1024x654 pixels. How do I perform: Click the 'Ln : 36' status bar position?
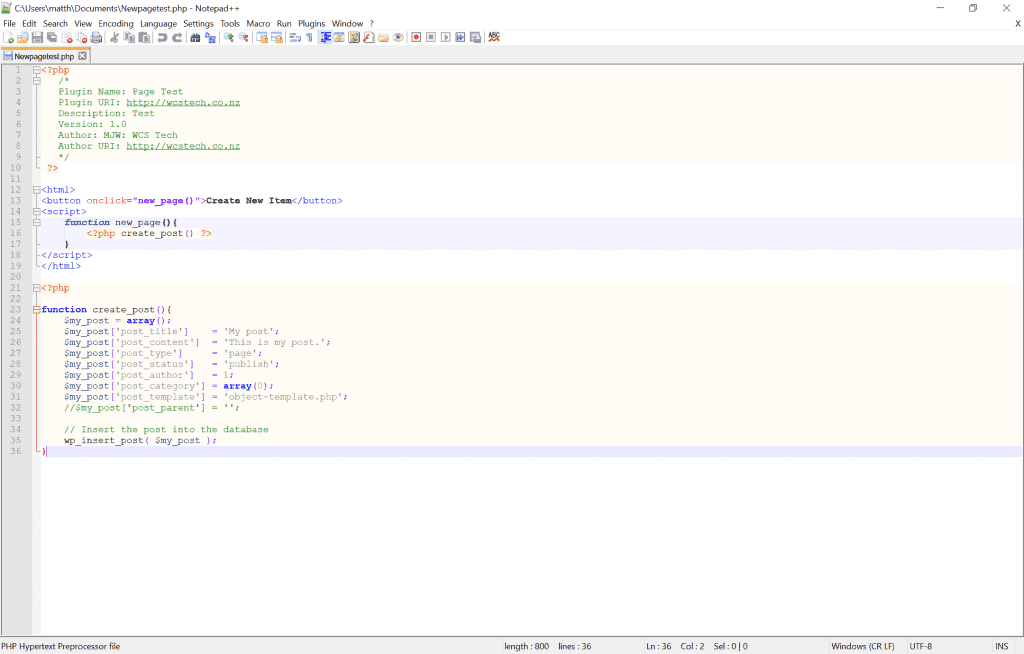point(658,646)
